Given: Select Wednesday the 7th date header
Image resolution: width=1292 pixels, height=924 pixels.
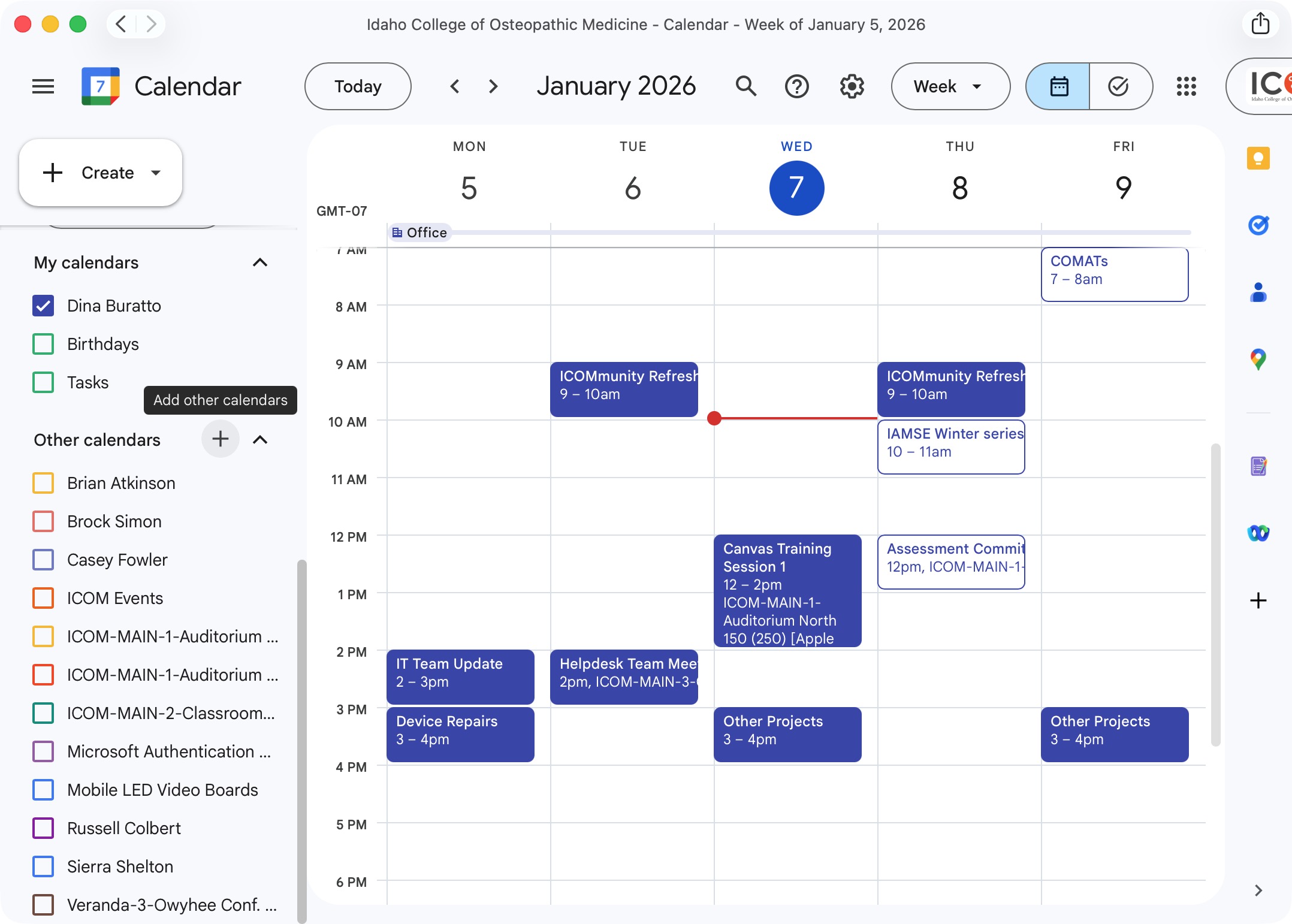Looking at the screenshot, I should [x=796, y=188].
